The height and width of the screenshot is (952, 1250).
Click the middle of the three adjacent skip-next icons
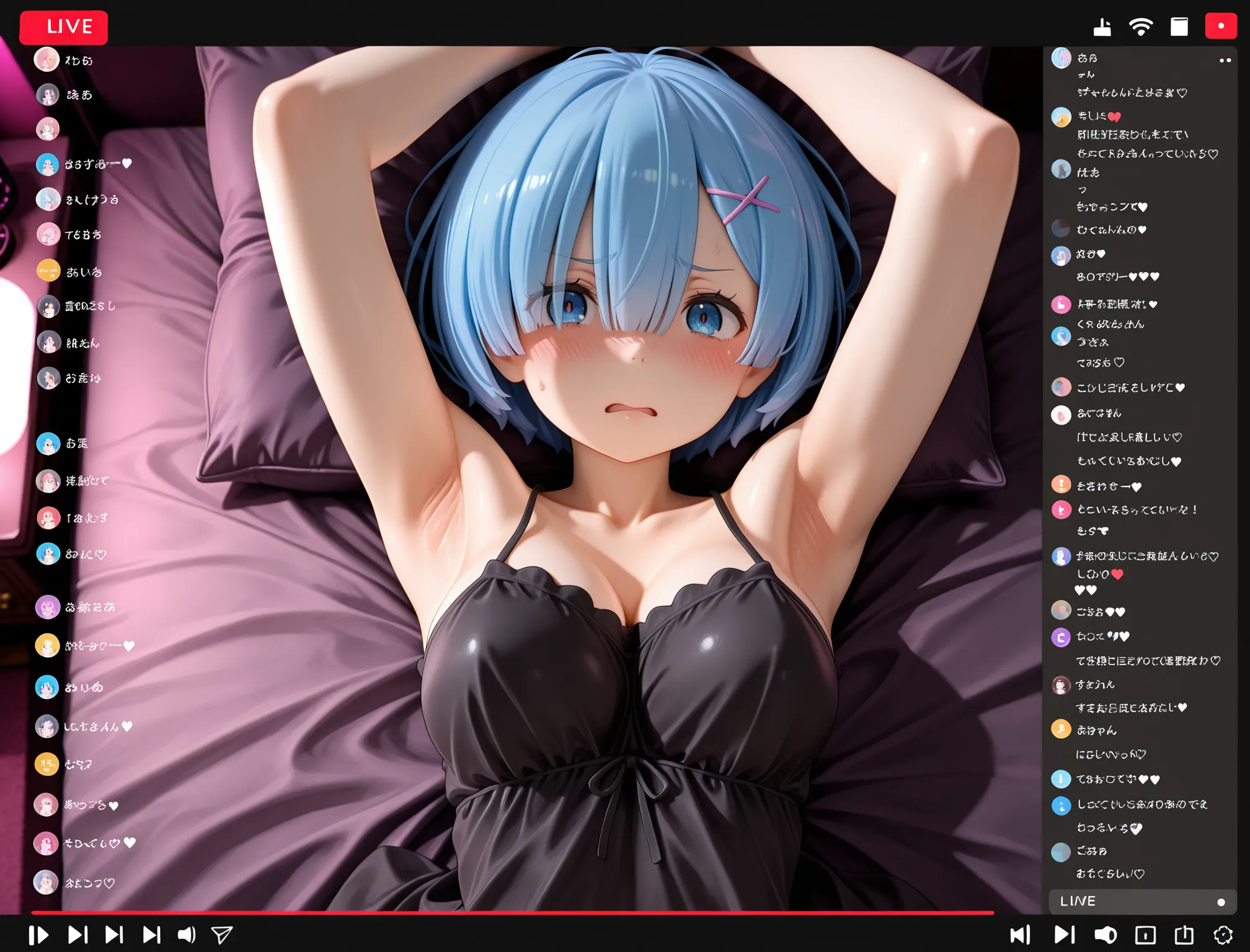(114, 935)
